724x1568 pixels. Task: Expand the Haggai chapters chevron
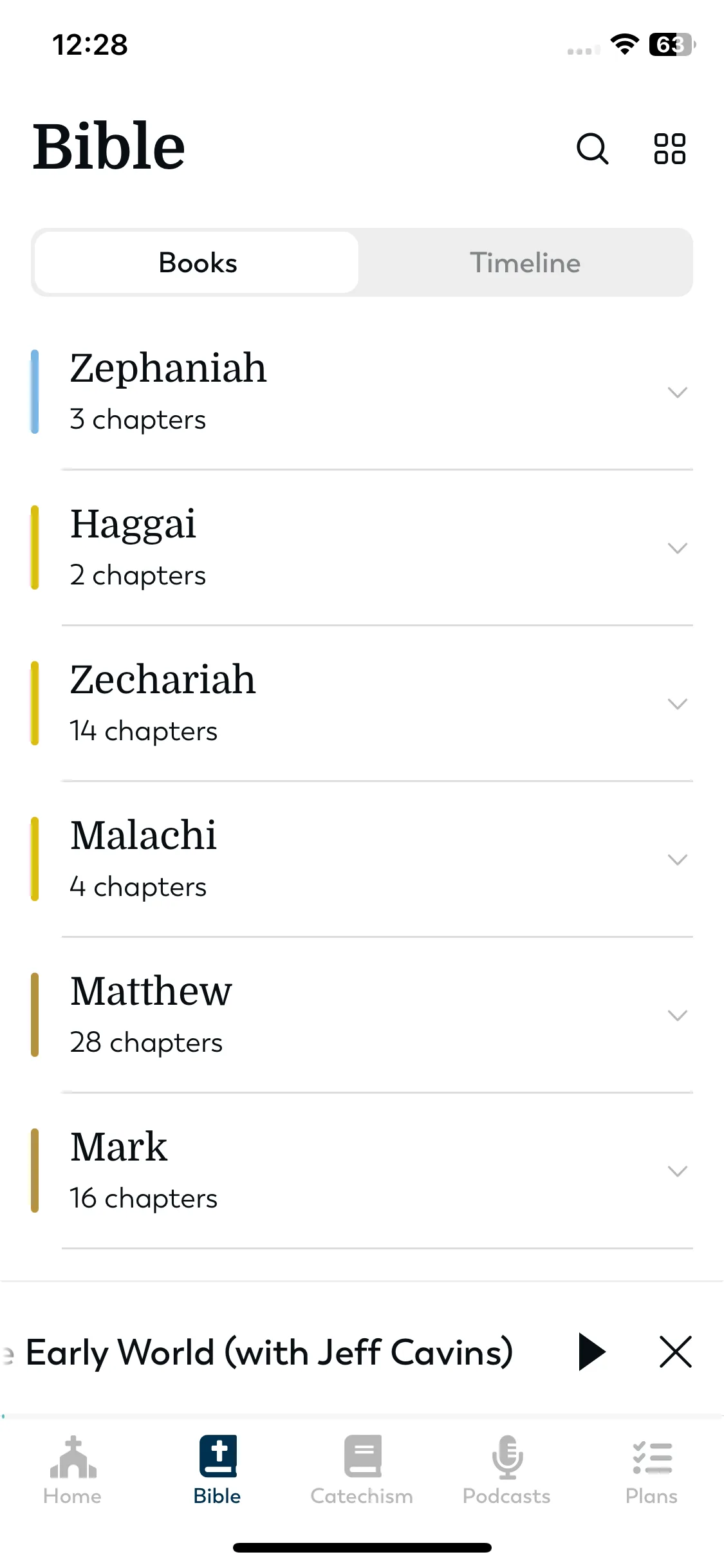pos(678,548)
